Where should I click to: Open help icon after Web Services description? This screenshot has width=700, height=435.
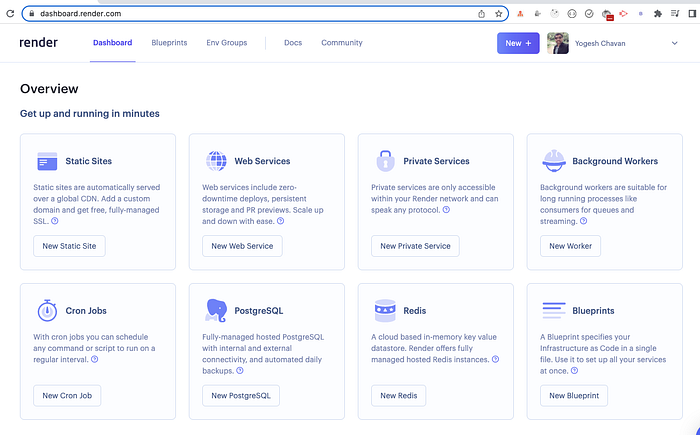(280, 221)
